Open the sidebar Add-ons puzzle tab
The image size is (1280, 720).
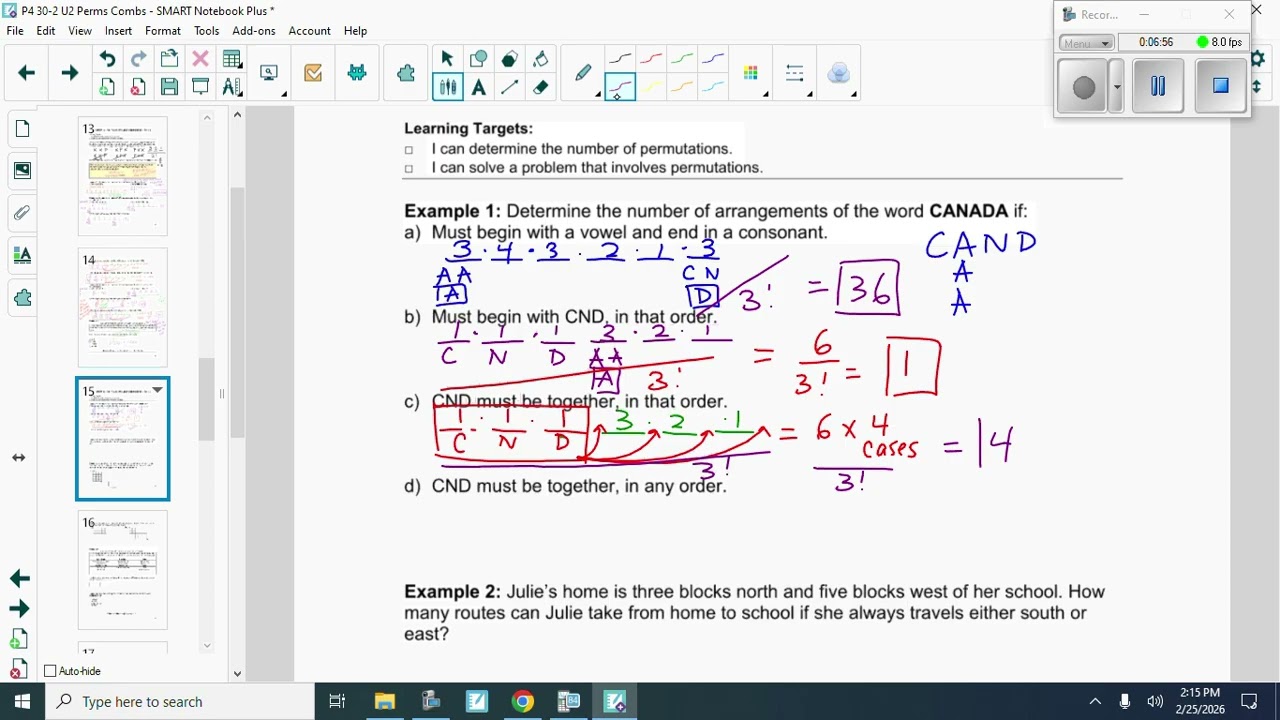coord(22,298)
